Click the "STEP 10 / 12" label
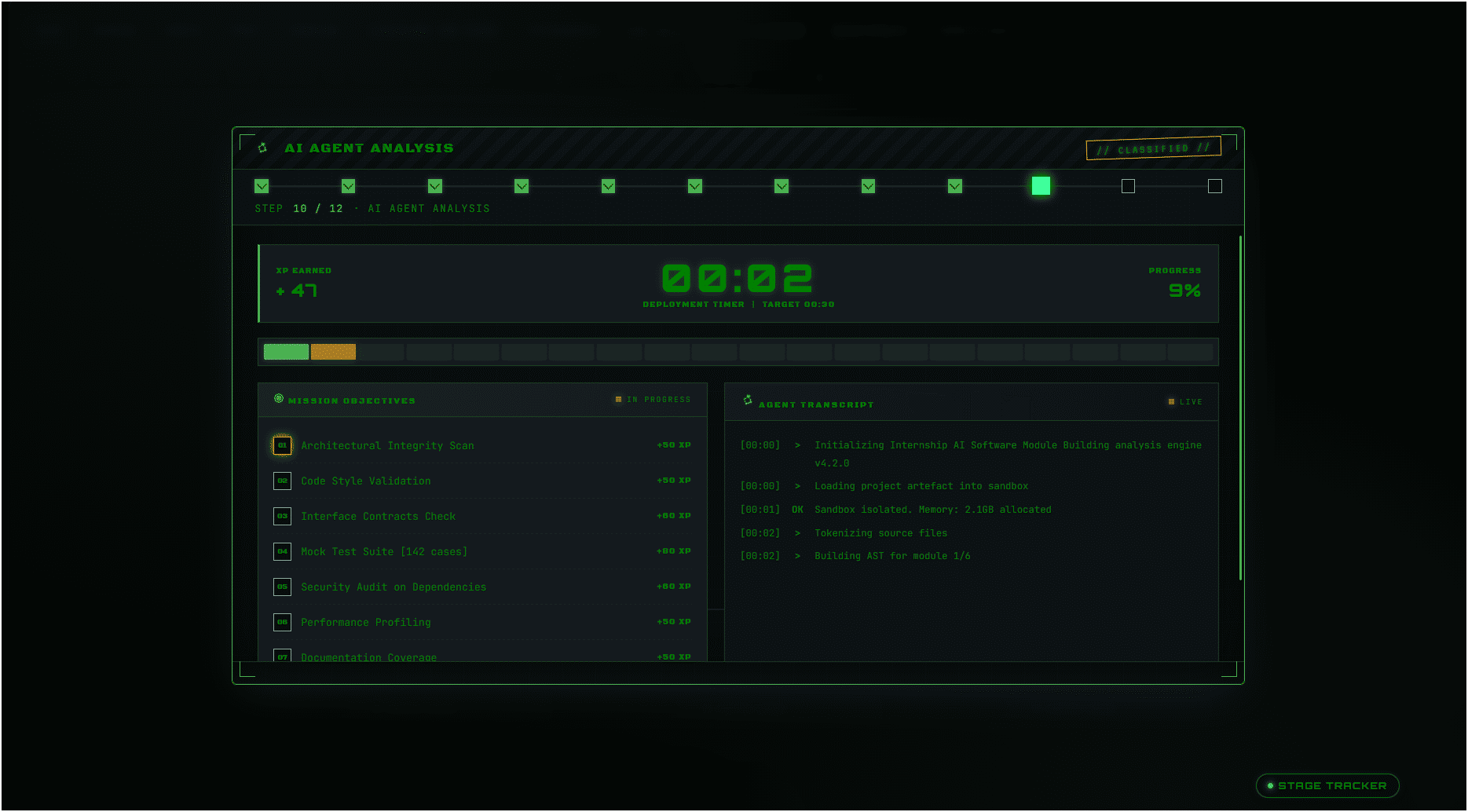1468x812 pixels. [299, 208]
